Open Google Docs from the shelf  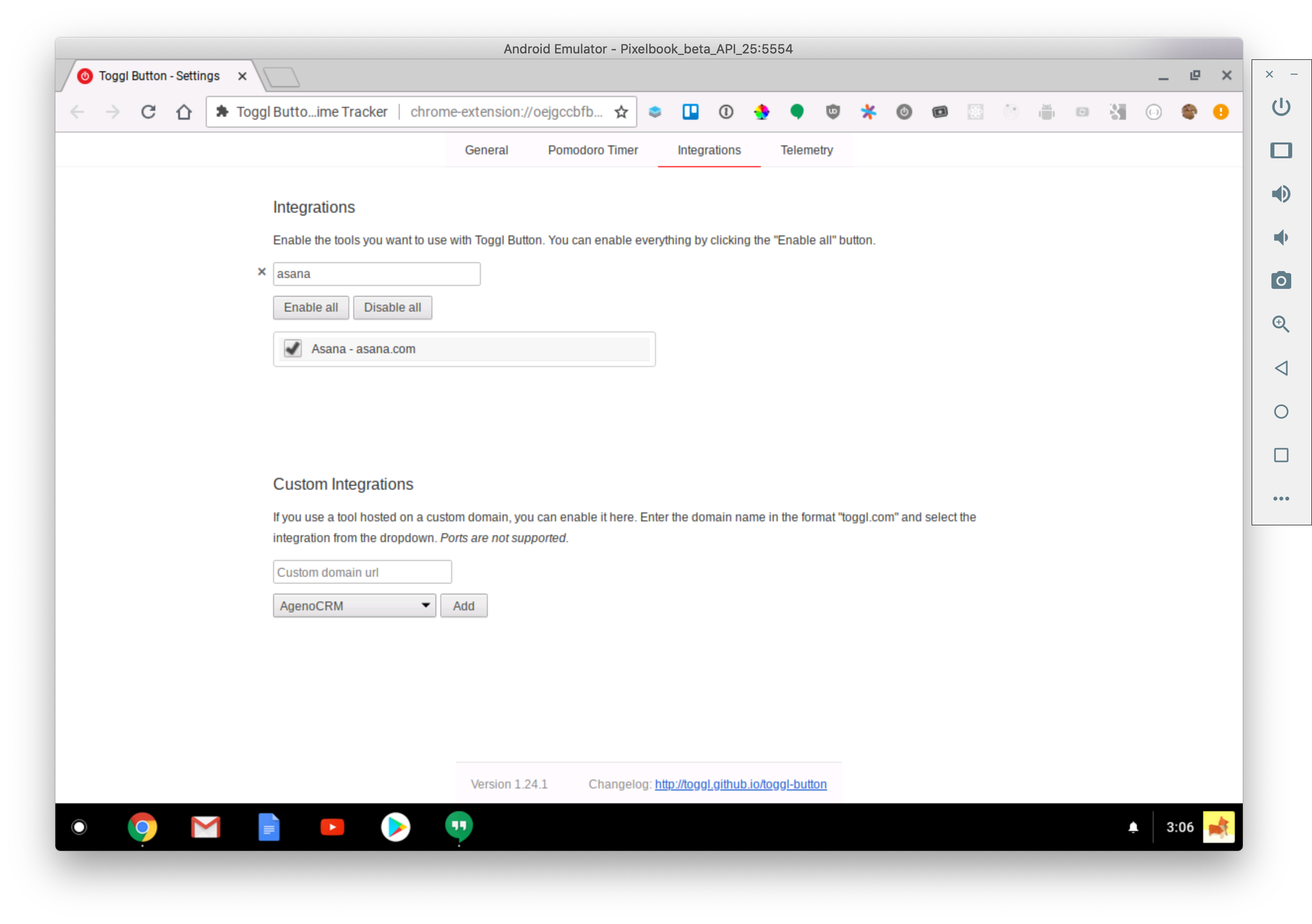pos(269,827)
